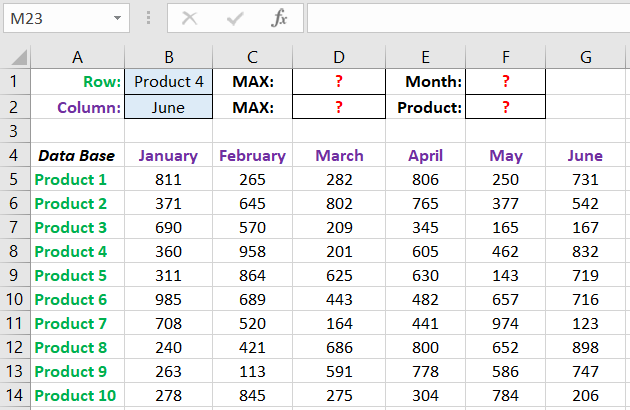Select row 8 header
The height and width of the screenshot is (410, 630).
tap(15, 251)
